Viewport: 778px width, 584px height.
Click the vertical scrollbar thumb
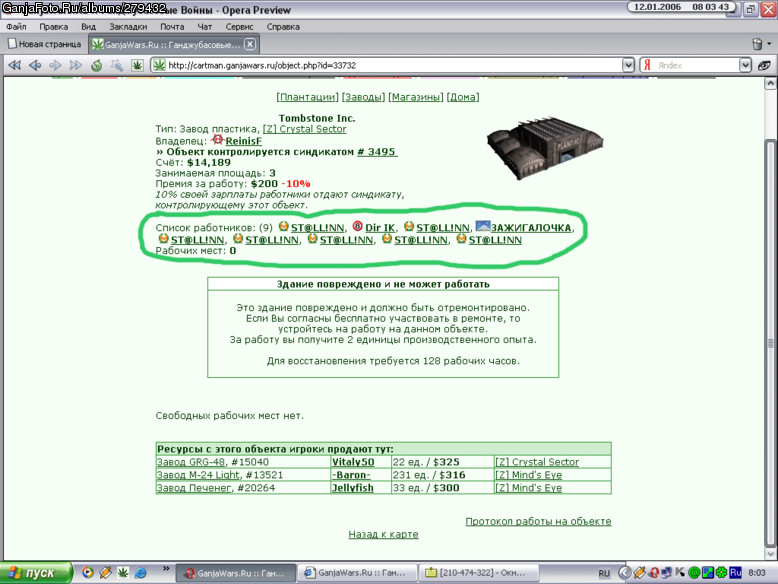pyautogui.click(x=770, y=342)
